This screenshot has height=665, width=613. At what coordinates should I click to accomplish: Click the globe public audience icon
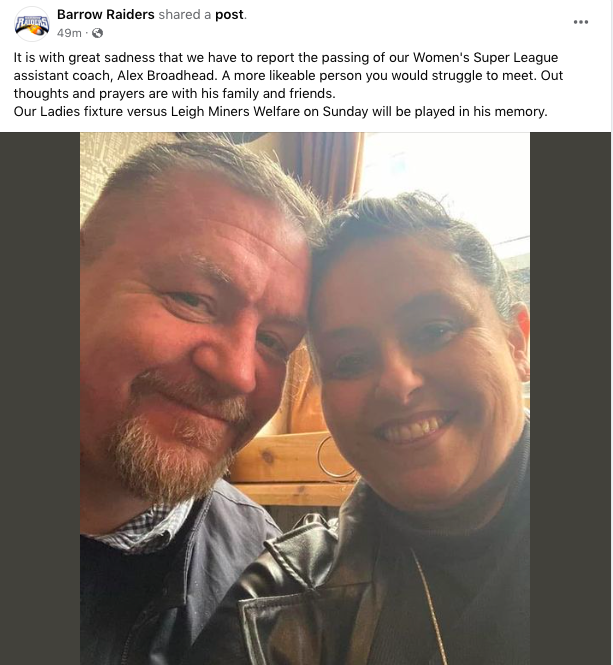(x=98, y=33)
